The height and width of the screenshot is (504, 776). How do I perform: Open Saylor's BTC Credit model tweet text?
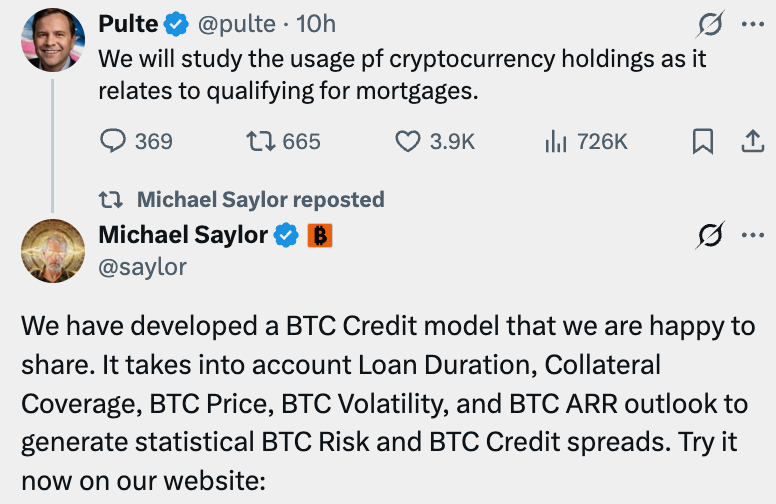388,403
